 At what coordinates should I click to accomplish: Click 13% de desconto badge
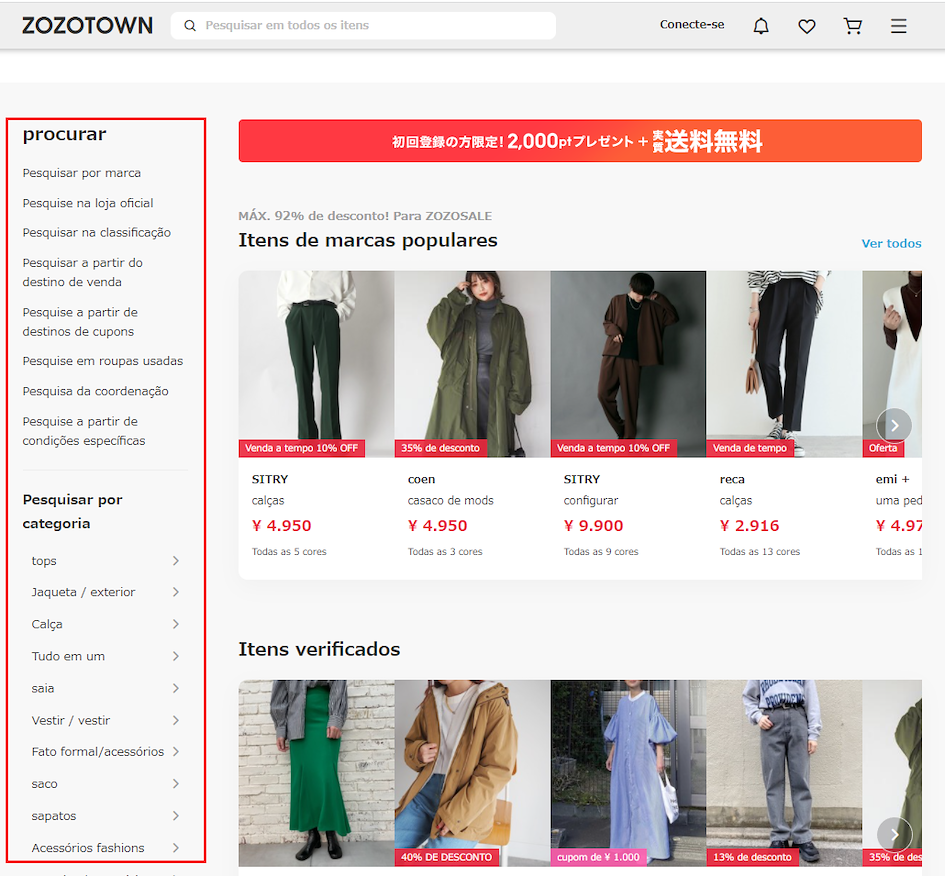[x=752, y=857]
